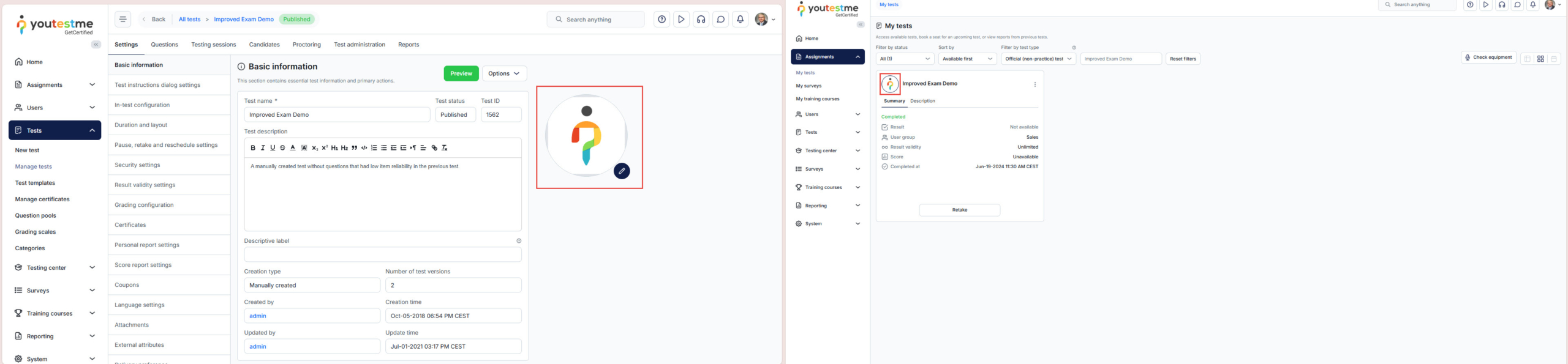This screenshot has width=1568, height=364.
Task: Click the green Preview button
Action: (x=461, y=73)
